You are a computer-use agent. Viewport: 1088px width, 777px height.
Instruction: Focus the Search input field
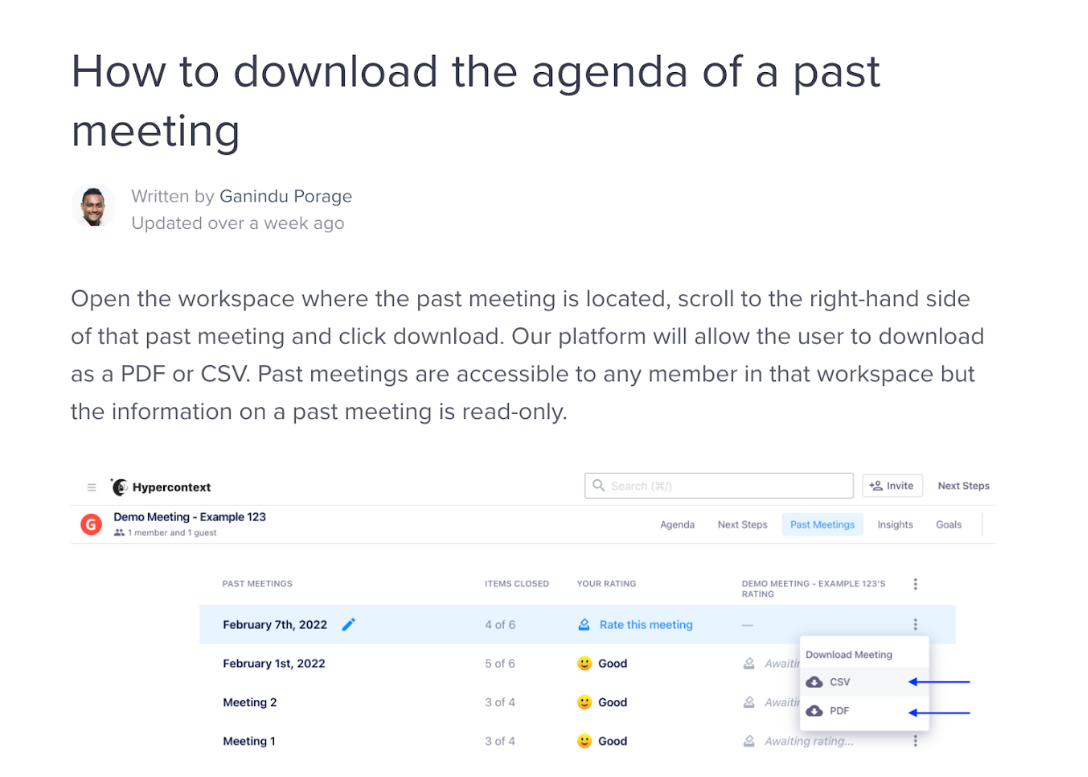point(719,486)
